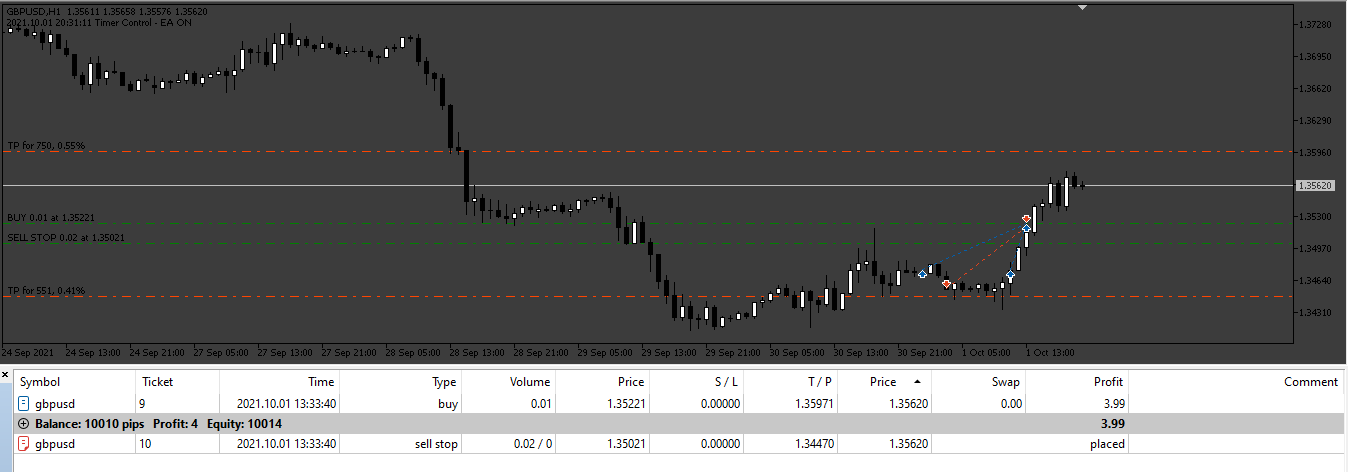1348x472 pixels.
Task: Click the lower red sell arrow near TP 551 line
Action: (x=946, y=285)
